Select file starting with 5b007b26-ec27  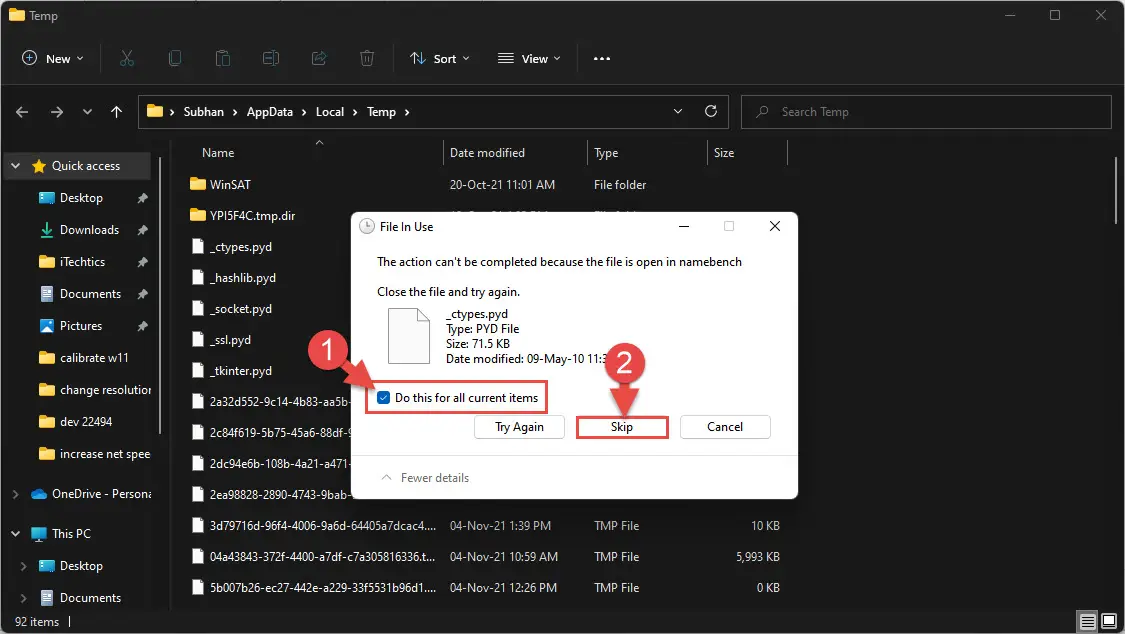pyautogui.click(x=322, y=587)
